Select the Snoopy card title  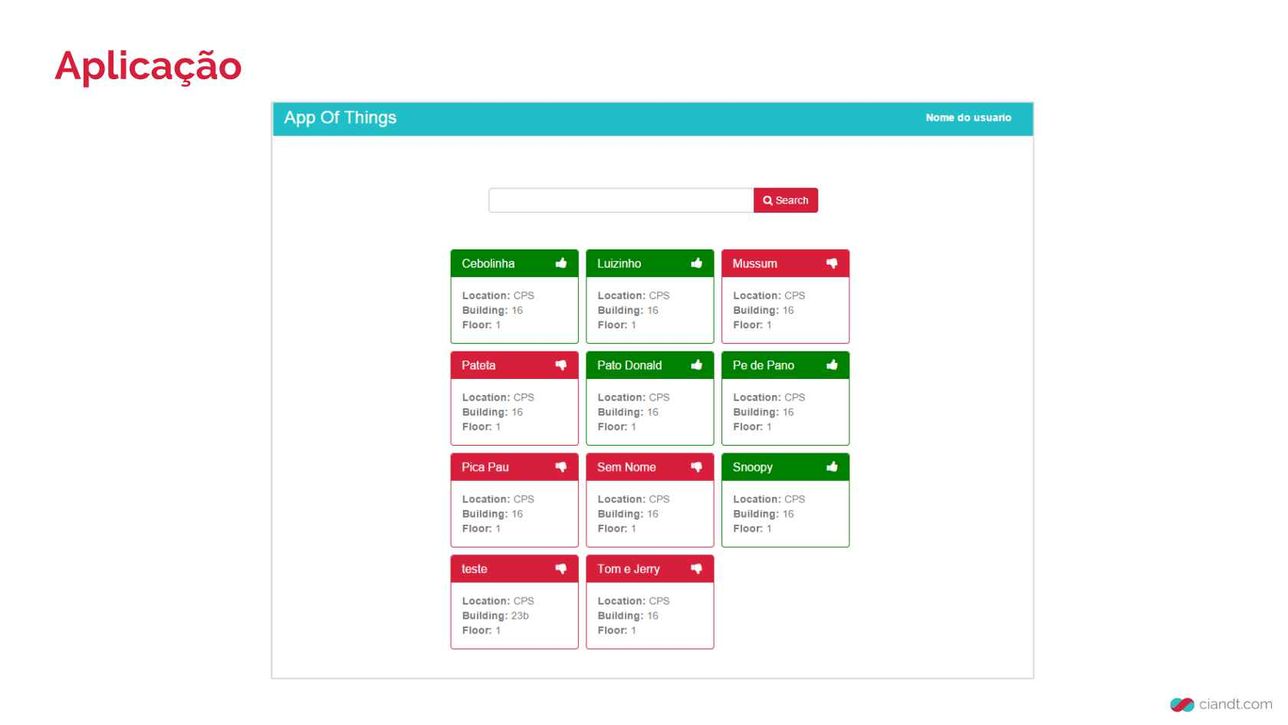pos(753,468)
